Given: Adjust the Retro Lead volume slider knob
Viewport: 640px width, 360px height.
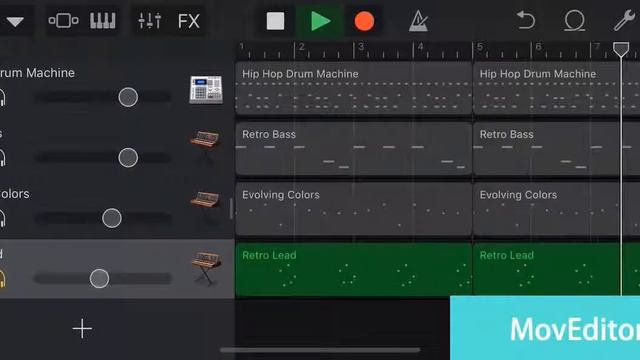Looking at the screenshot, I should (x=99, y=278).
